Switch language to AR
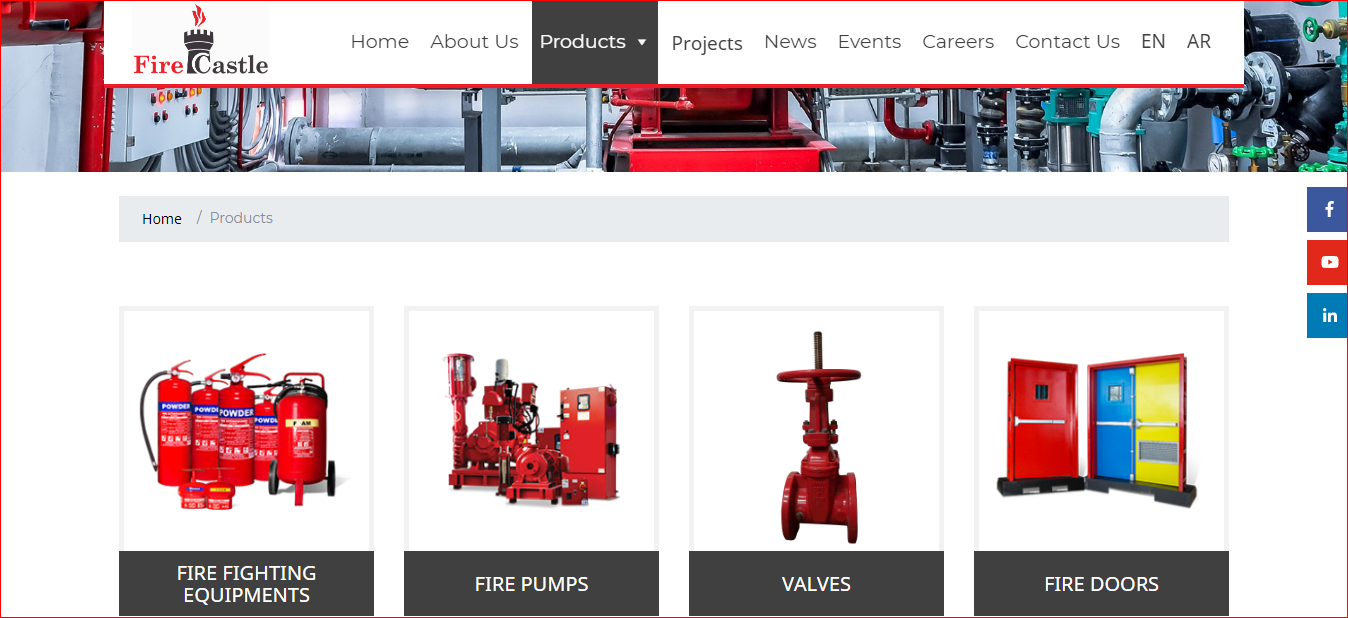1348x618 pixels. click(1199, 42)
